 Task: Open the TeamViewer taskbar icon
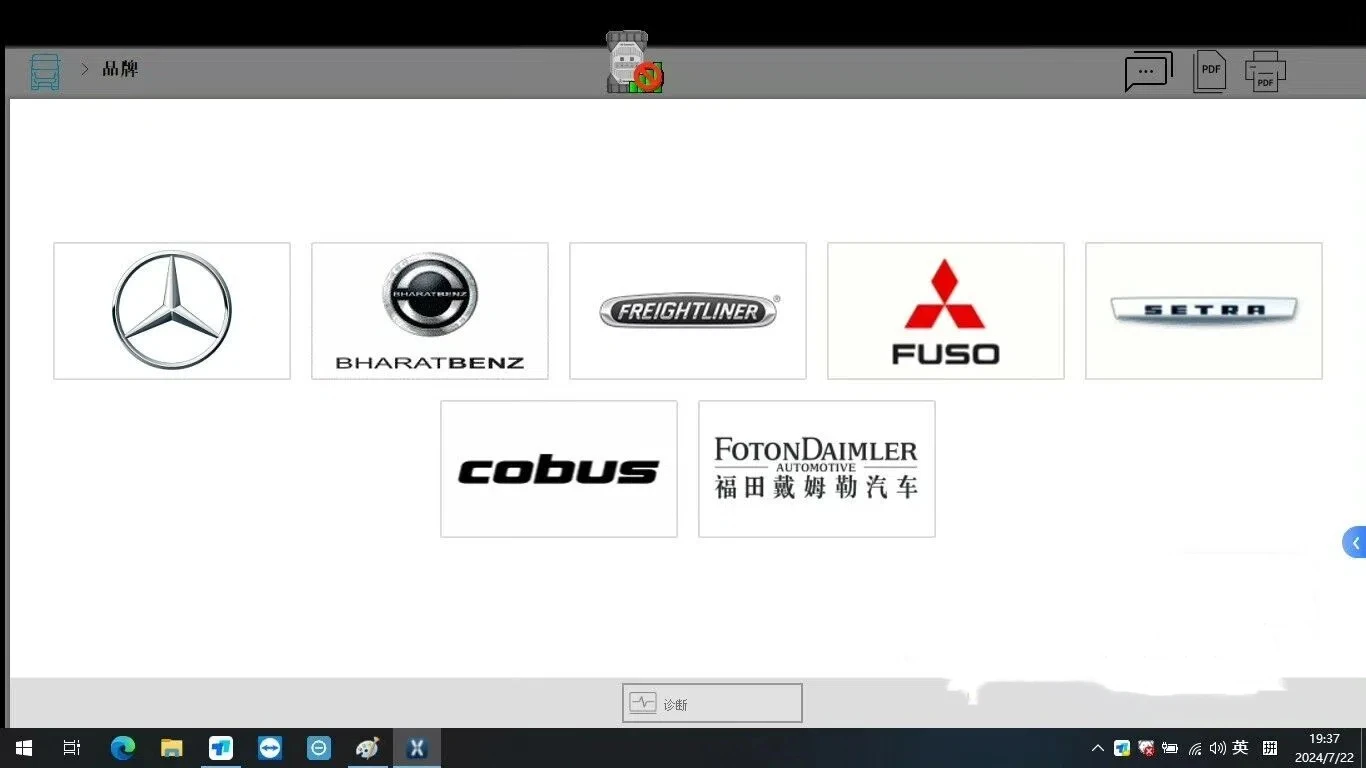(x=270, y=748)
